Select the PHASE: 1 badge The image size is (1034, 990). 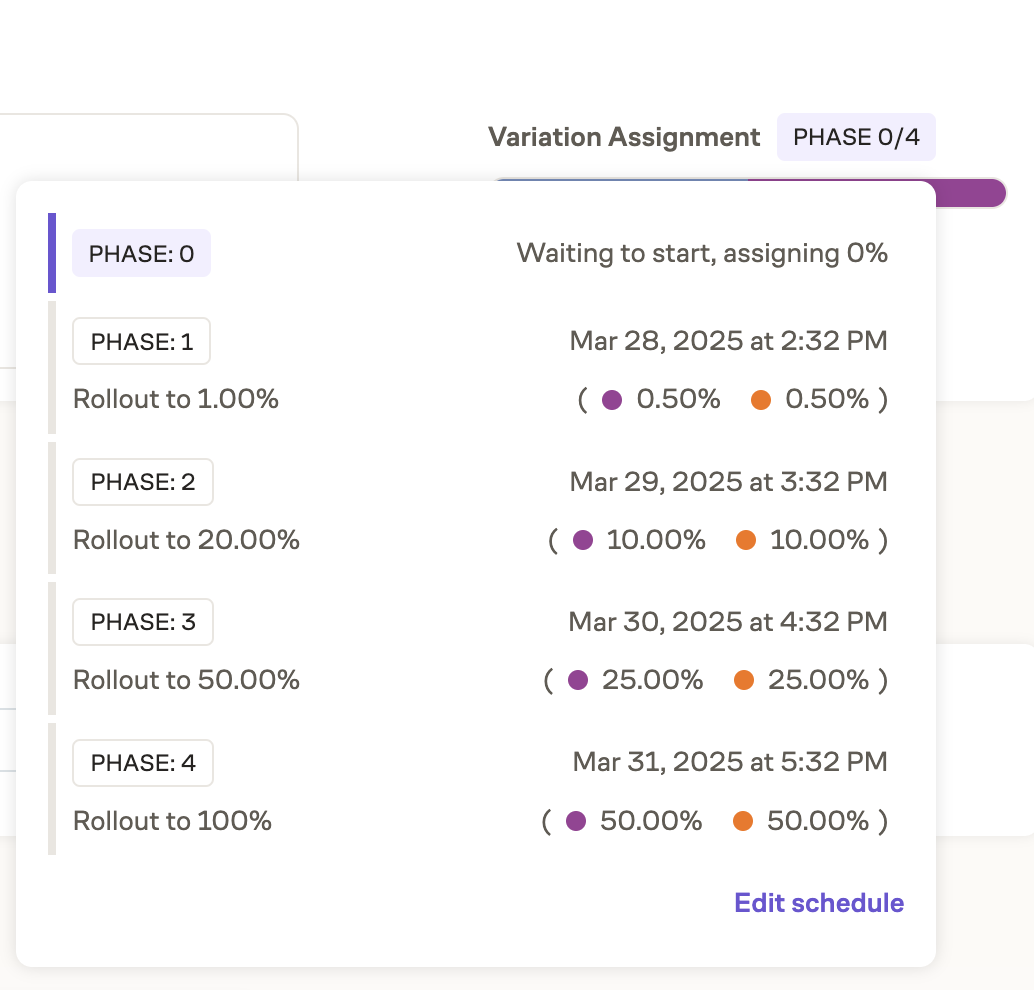point(141,341)
